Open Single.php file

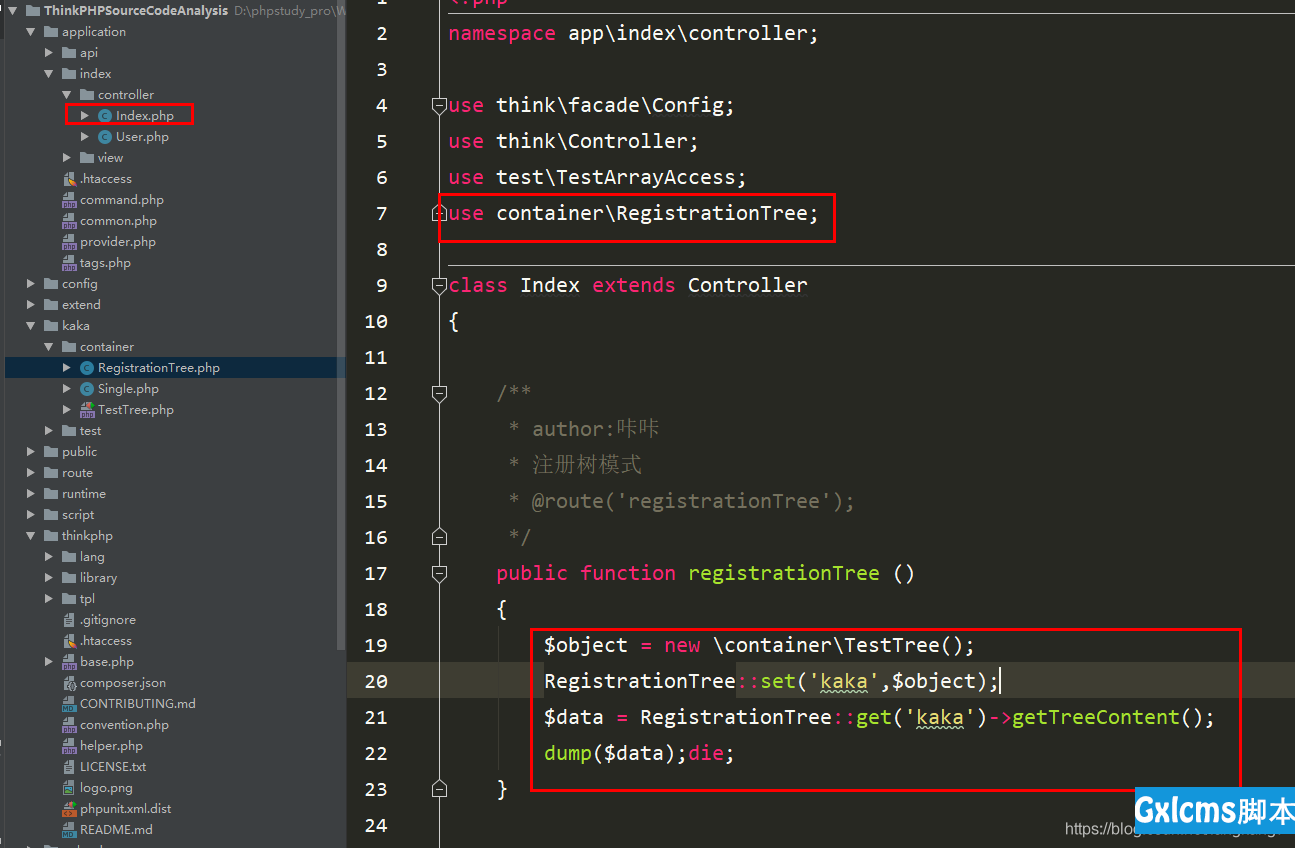click(128, 389)
